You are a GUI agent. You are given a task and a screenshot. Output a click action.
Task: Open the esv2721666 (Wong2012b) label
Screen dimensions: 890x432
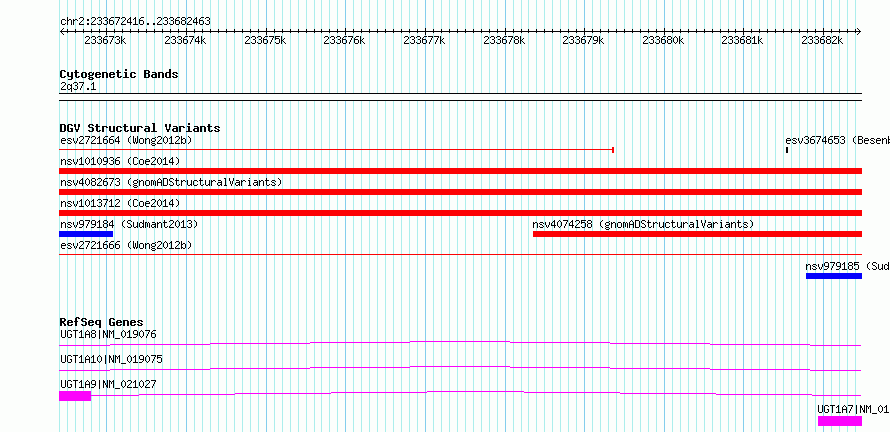(x=126, y=245)
